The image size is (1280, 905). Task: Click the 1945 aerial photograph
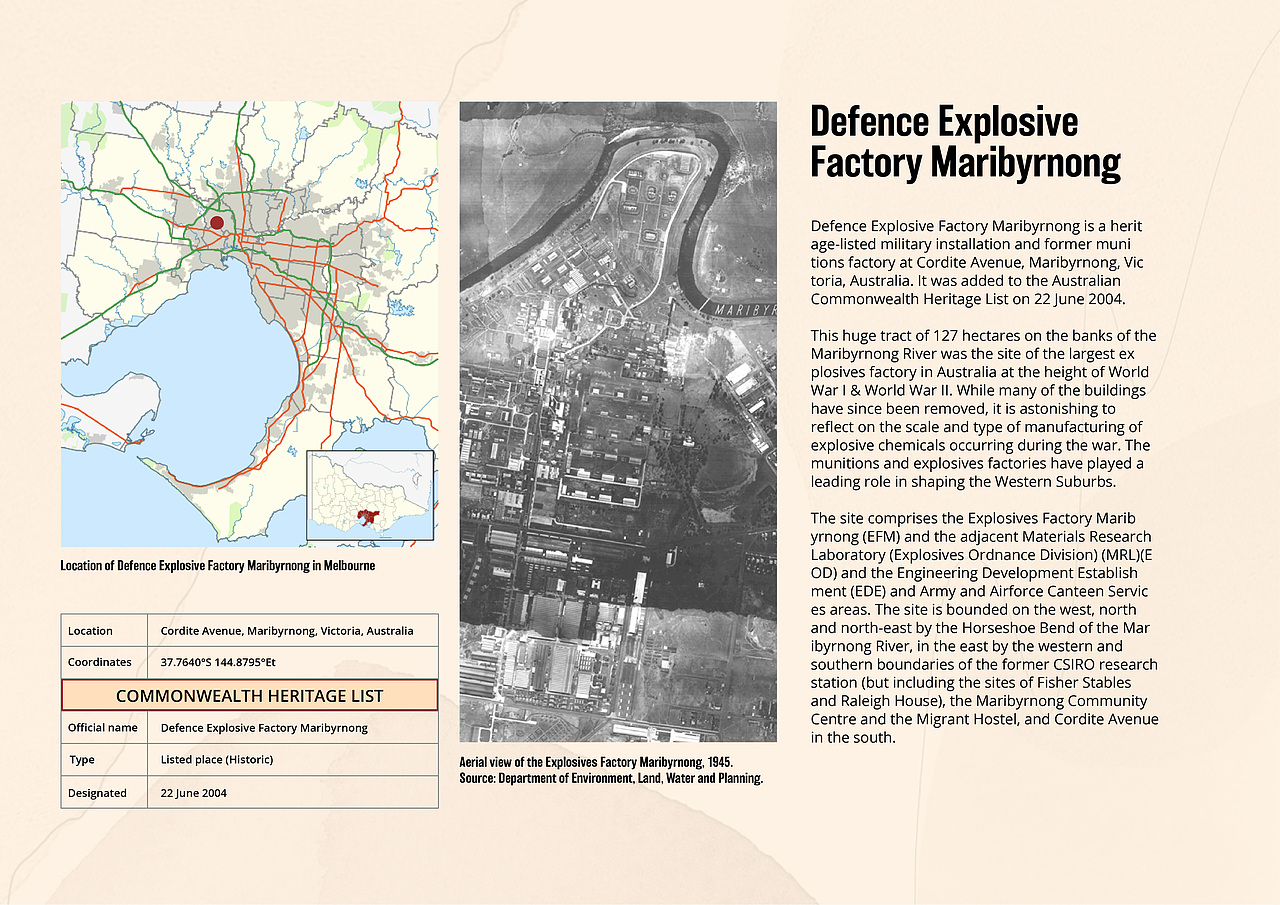click(618, 422)
